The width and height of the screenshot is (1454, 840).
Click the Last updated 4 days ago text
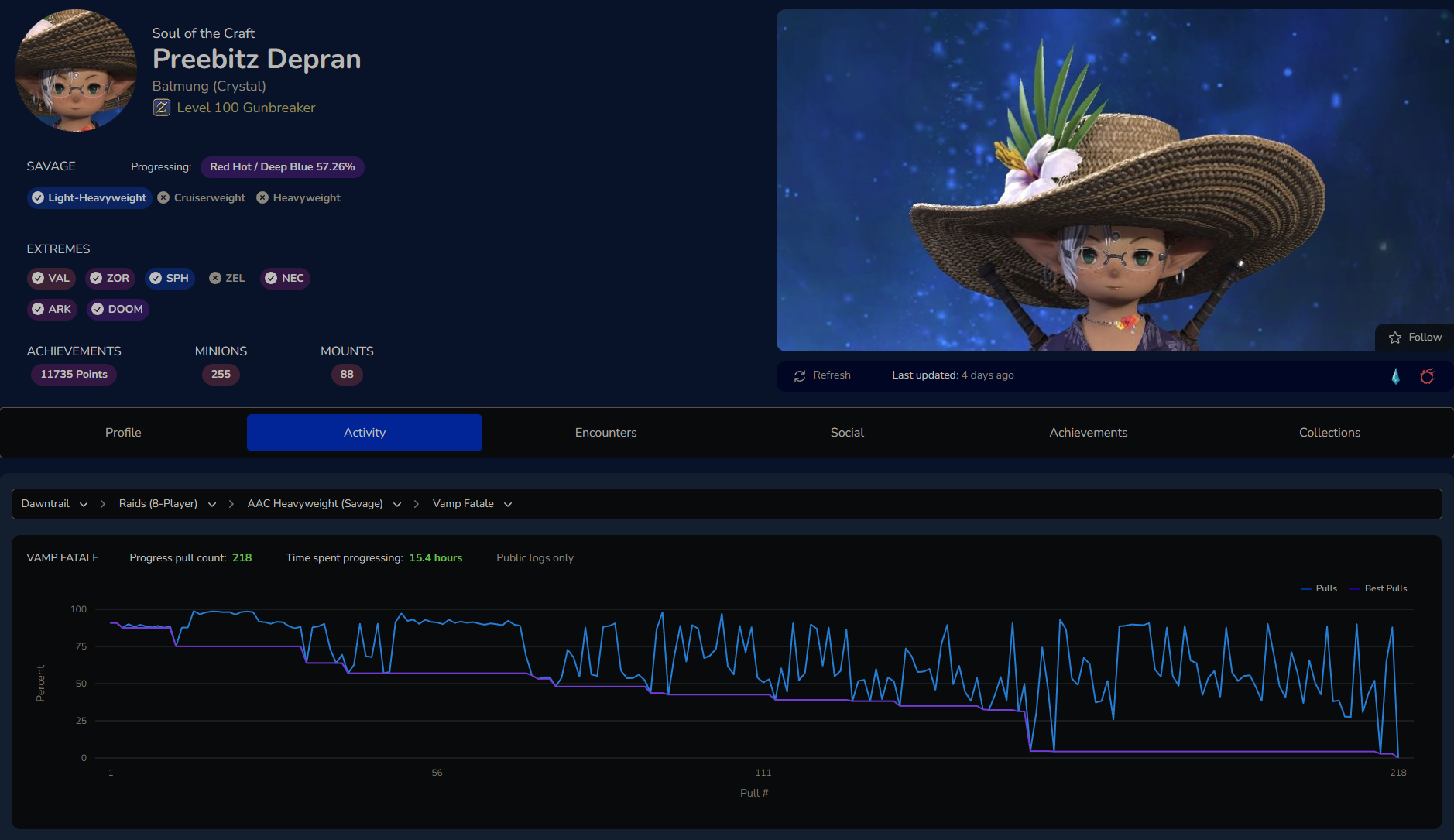point(953,375)
